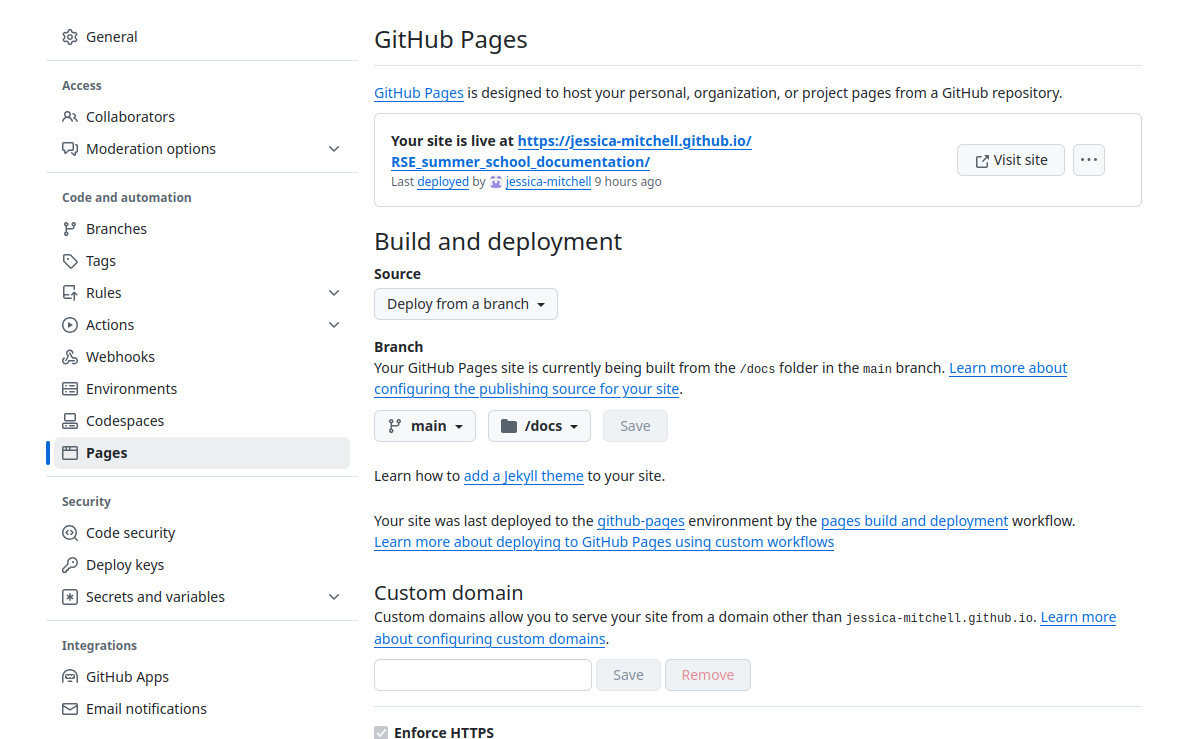Screen dimensions: 1201x739
Task: Click the GitHub Apps icon
Action: [70, 677]
